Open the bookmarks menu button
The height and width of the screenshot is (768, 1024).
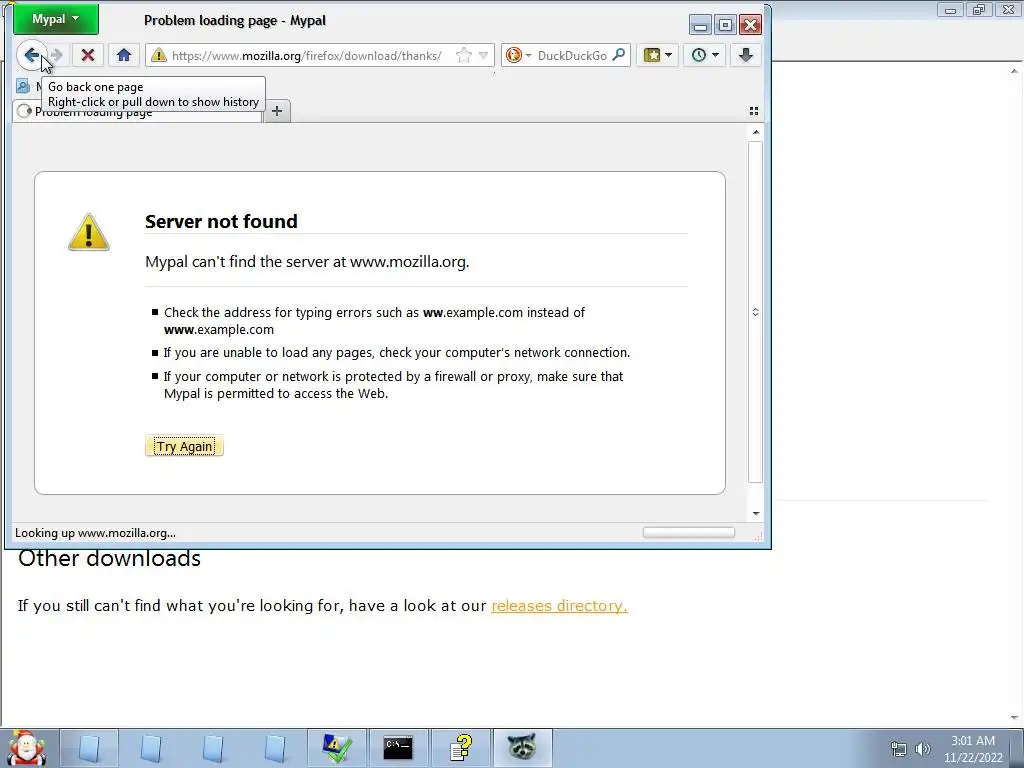coord(658,56)
